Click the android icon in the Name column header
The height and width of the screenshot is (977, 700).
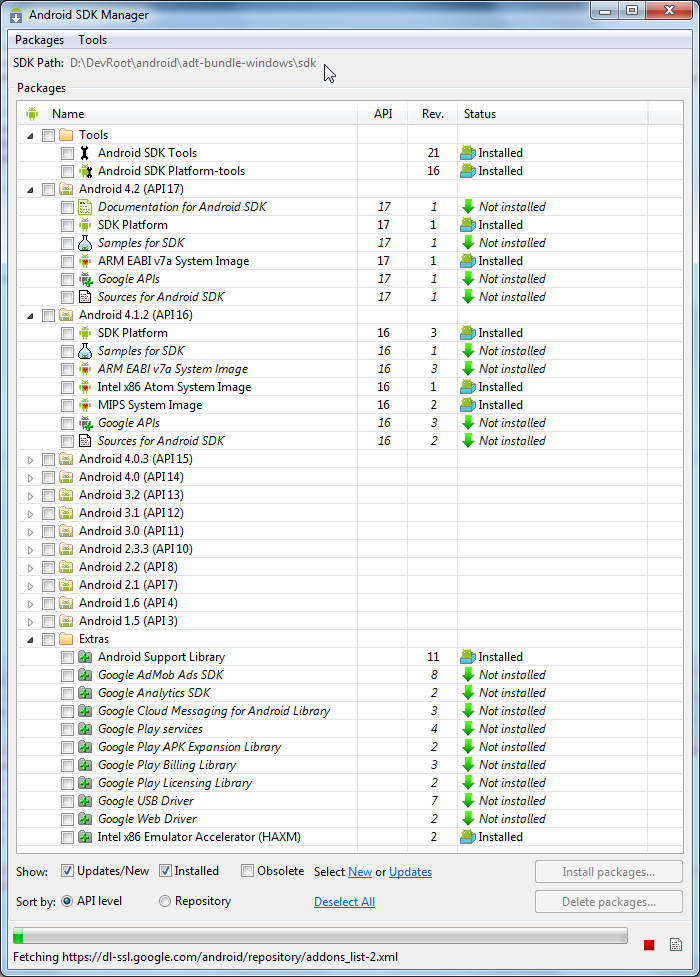coord(32,114)
